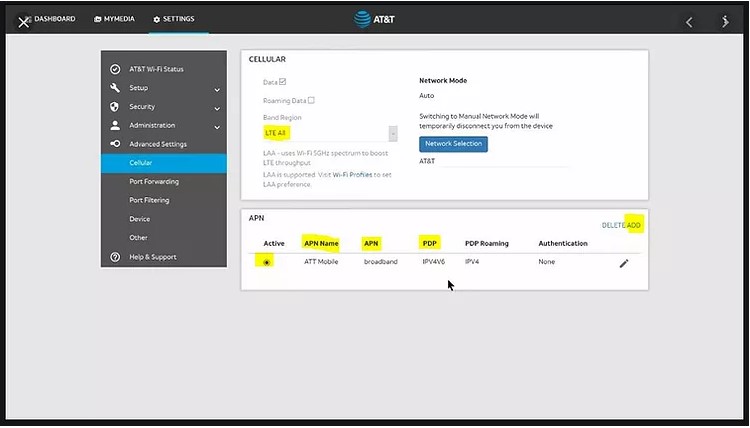Image resolution: width=750 pixels, height=428 pixels.
Task: Click the Authentication column header
Action: (563, 243)
